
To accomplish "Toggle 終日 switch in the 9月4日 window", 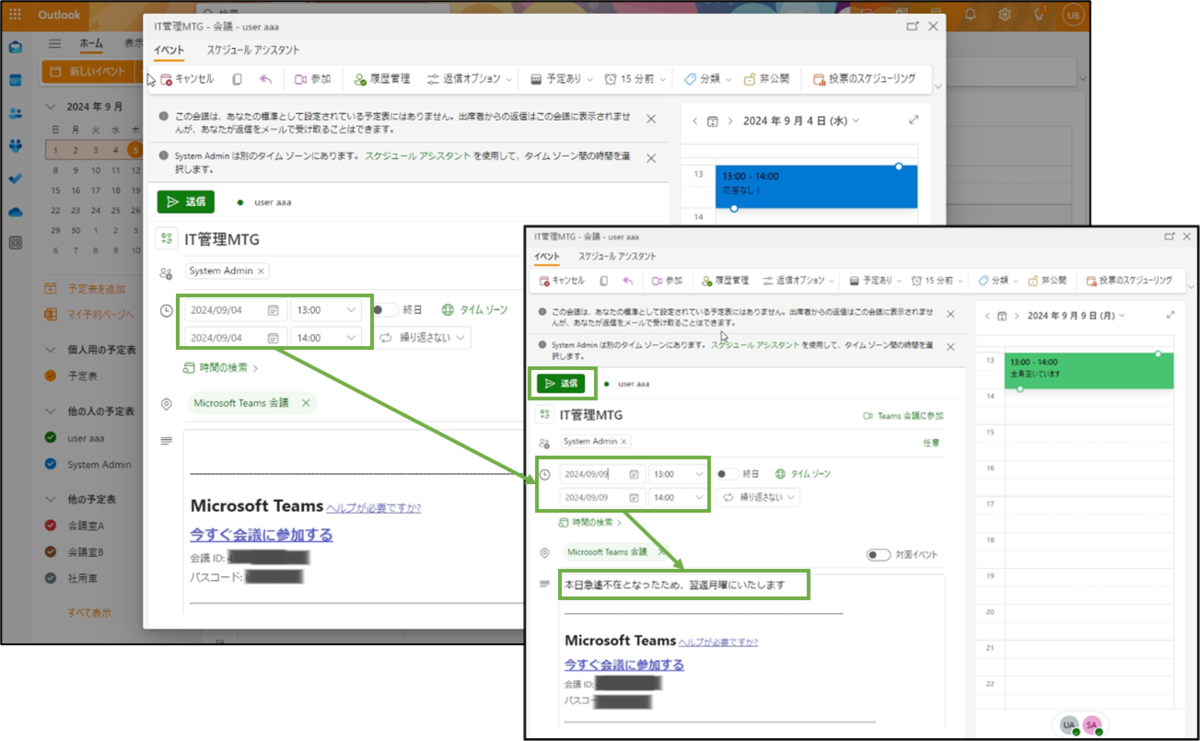I will tap(386, 310).
